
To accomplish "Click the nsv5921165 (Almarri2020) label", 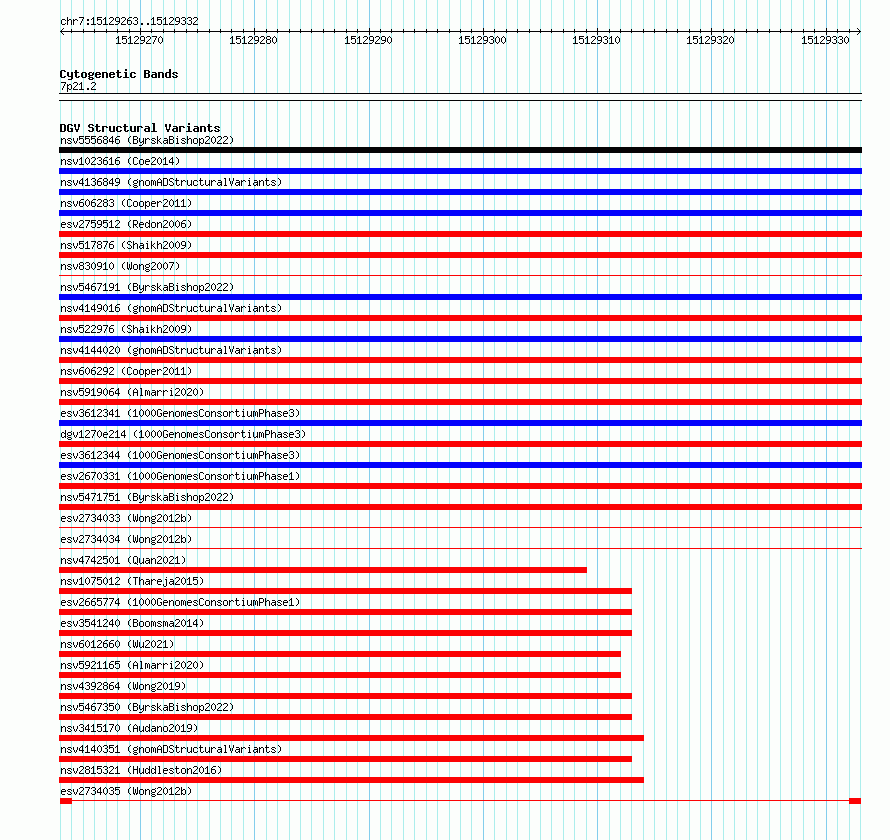I will [132, 665].
